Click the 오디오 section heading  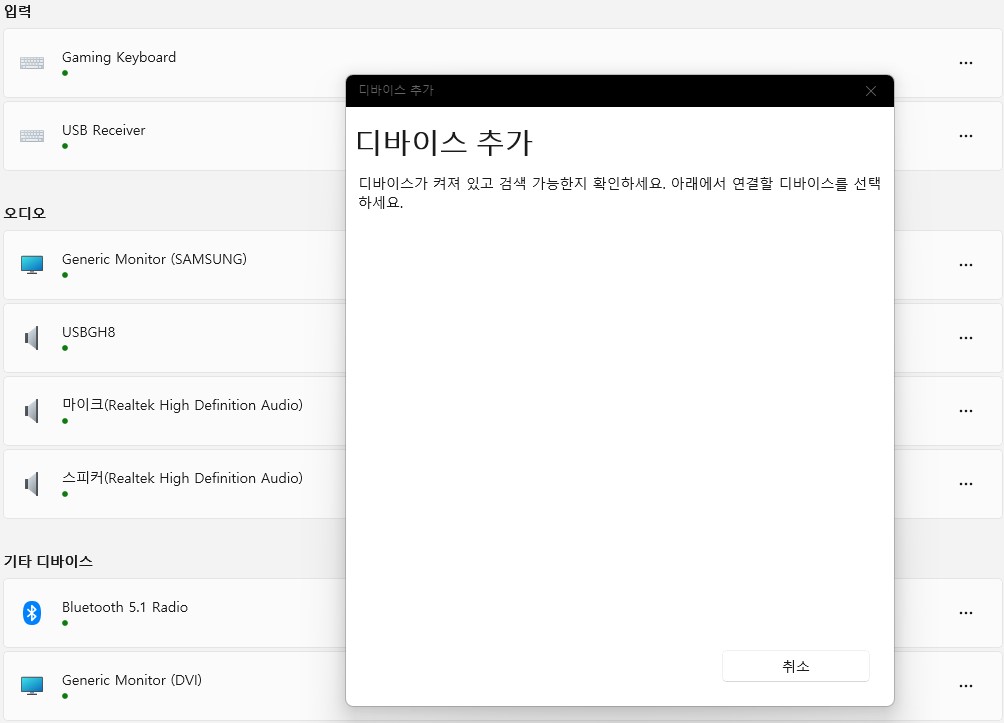coord(24,213)
